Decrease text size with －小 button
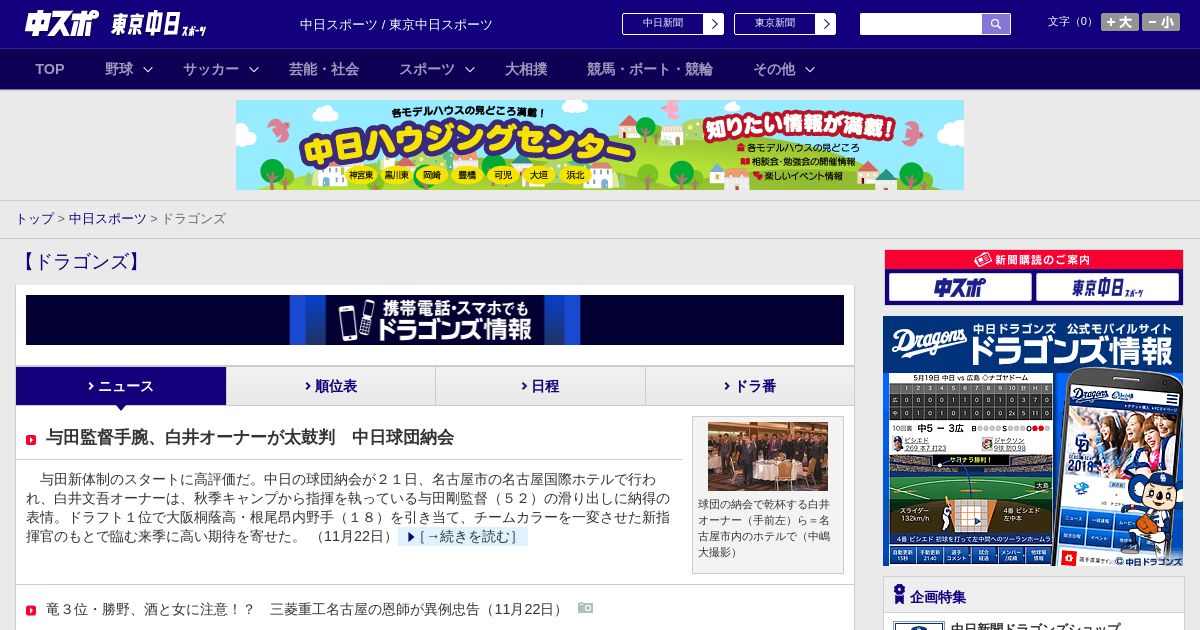This screenshot has width=1200, height=630. (1161, 22)
